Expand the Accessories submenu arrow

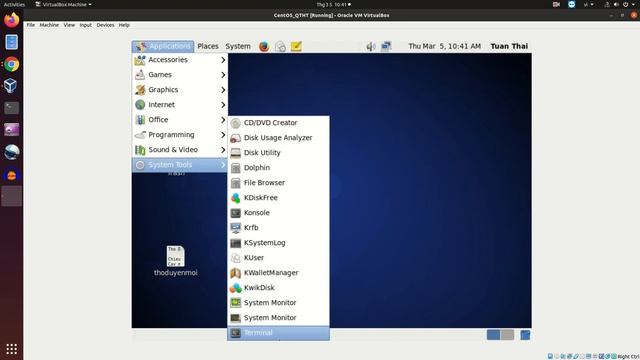223,60
